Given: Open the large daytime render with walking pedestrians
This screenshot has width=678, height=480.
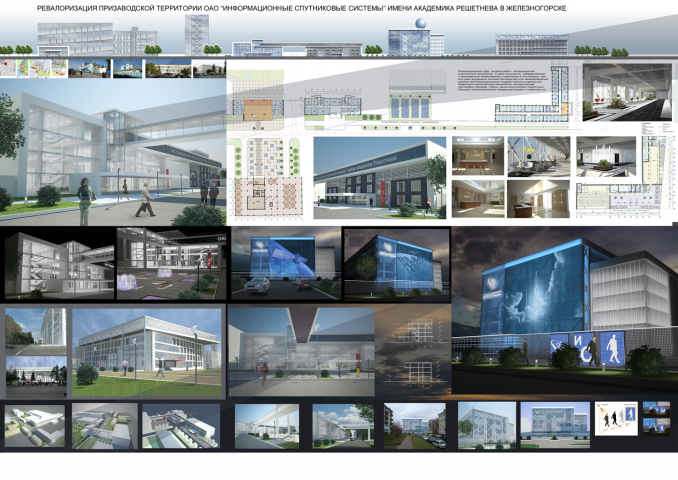Looking at the screenshot, I should click(x=113, y=152).
